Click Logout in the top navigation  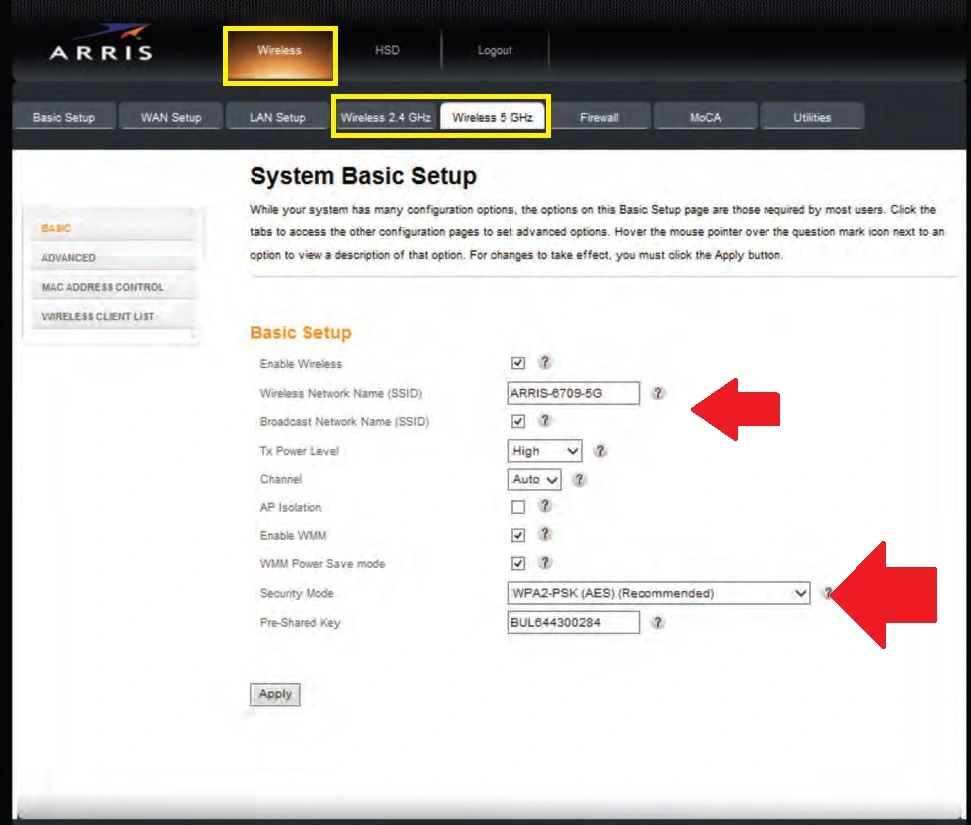[495, 51]
